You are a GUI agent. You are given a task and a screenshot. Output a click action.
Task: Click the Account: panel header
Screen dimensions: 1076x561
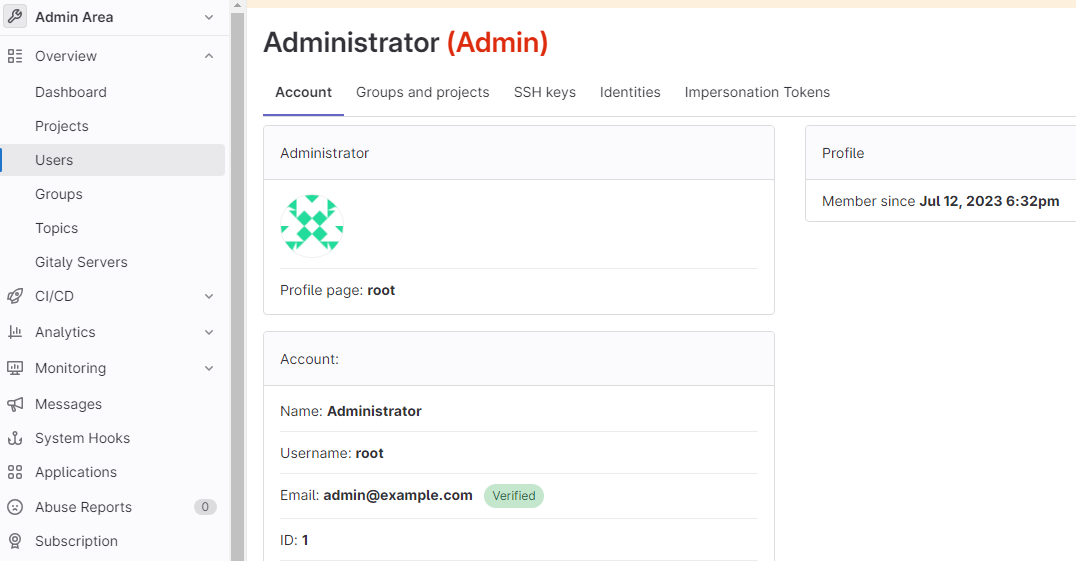tap(519, 359)
